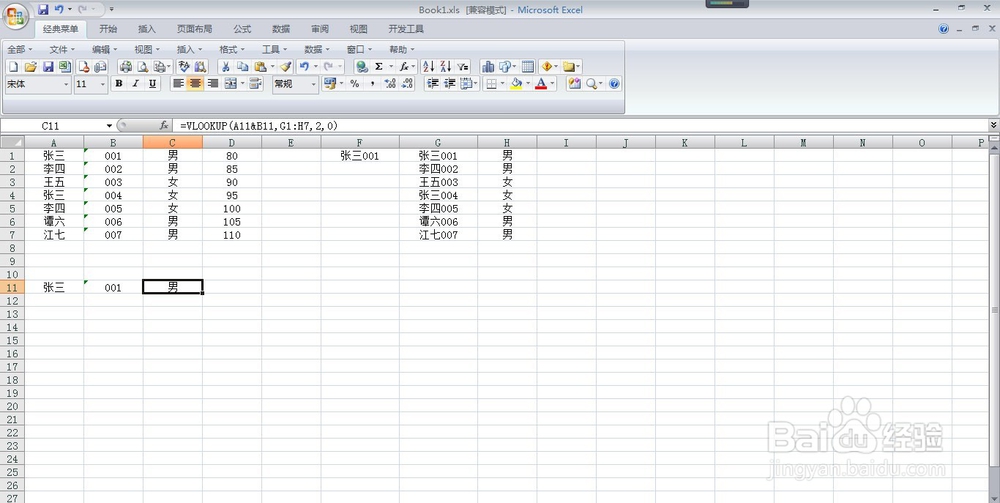Toggle Underline formatting
1000x503 pixels.
pos(152,84)
